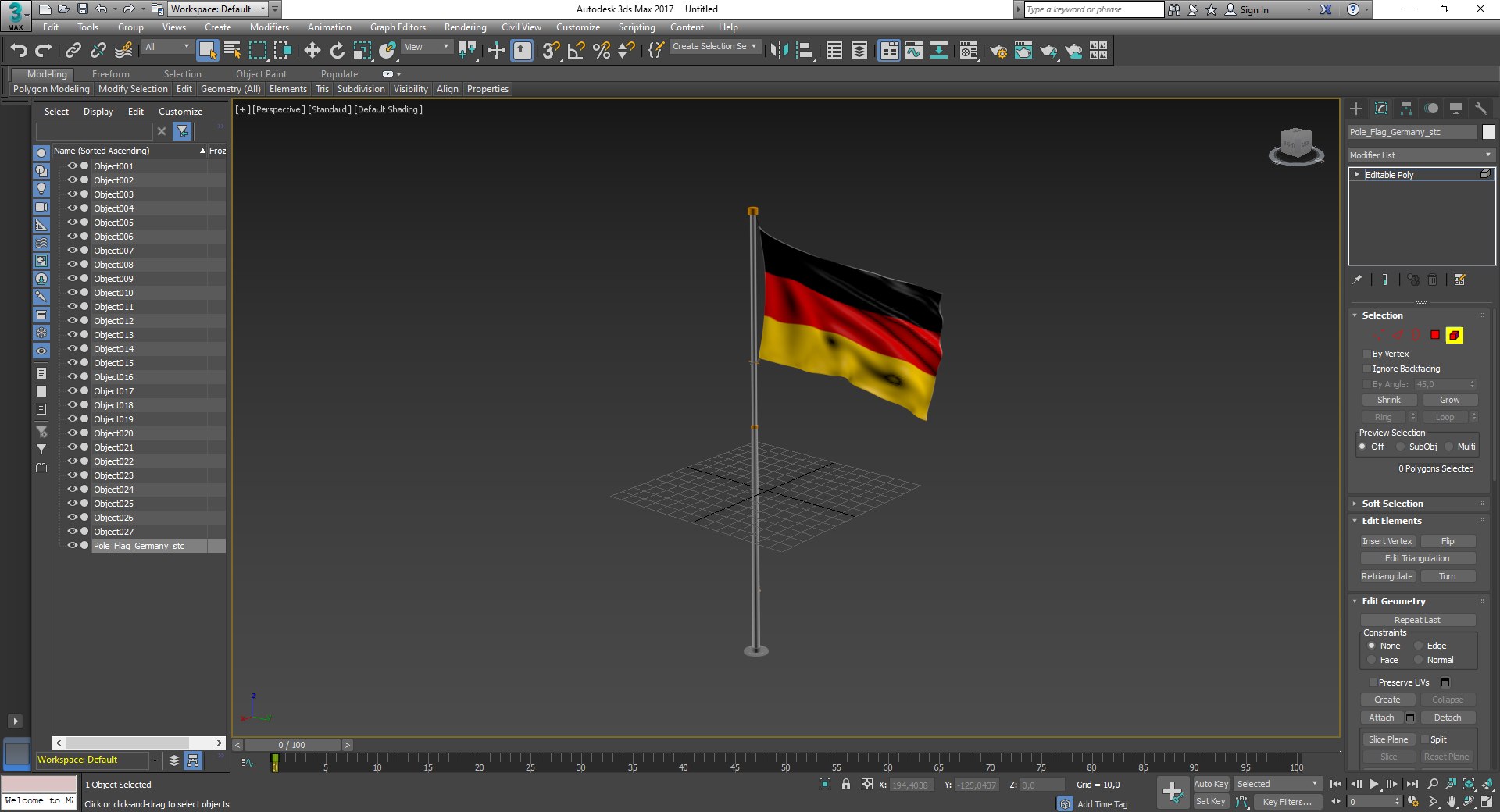Collapse the Selection rollout
1500x812 pixels.
click(1355, 315)
